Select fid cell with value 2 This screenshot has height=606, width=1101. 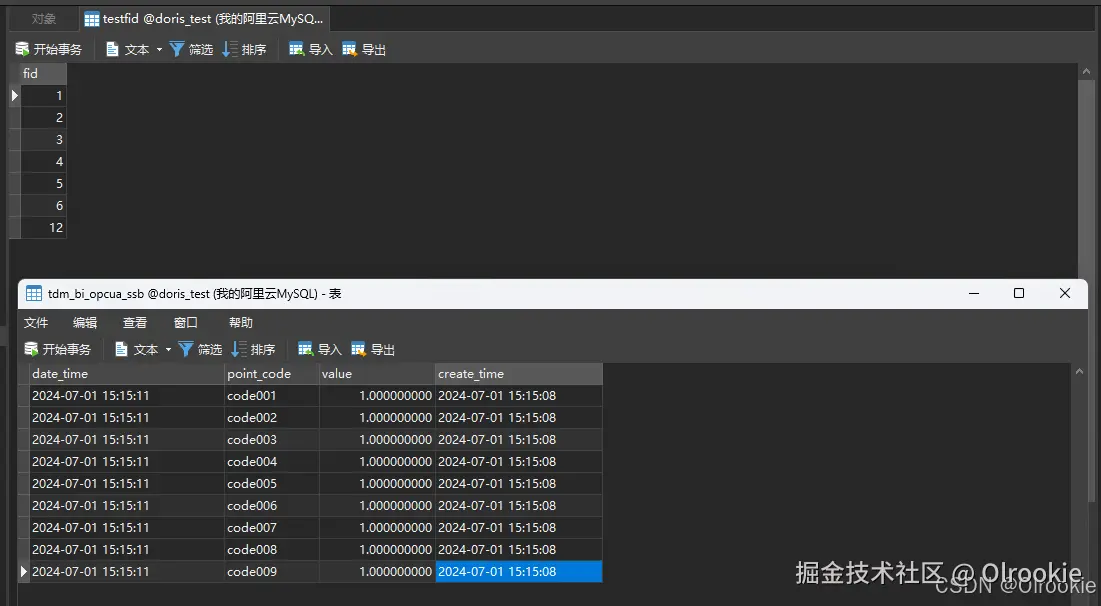44,117
